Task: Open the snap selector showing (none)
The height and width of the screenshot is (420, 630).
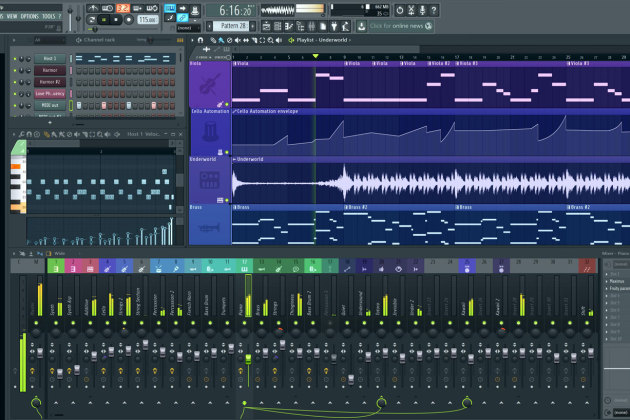Action: click(188, 28)
